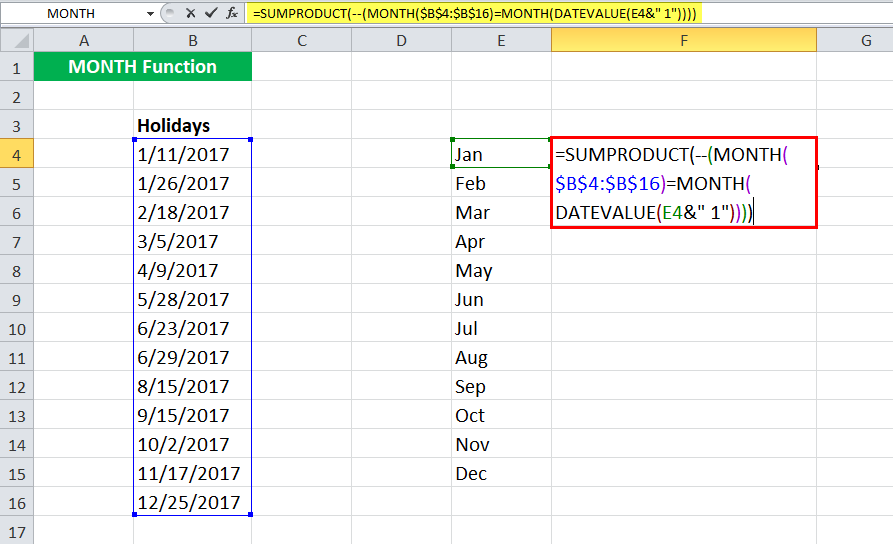This screenshot has height=544, width=893.
Task: Select cell with date 5/28/2017
Action: click(192, 299)
